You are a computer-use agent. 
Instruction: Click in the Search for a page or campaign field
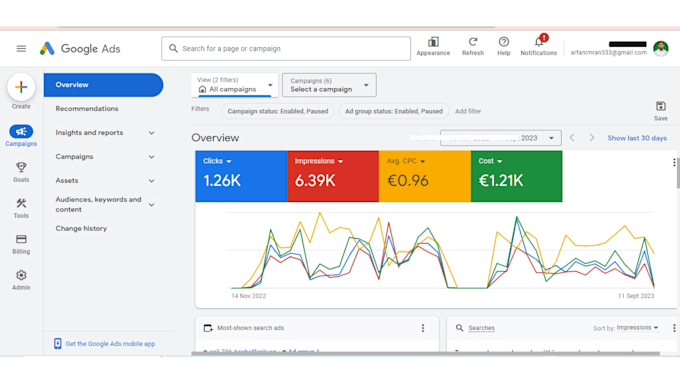coord(286,49)
